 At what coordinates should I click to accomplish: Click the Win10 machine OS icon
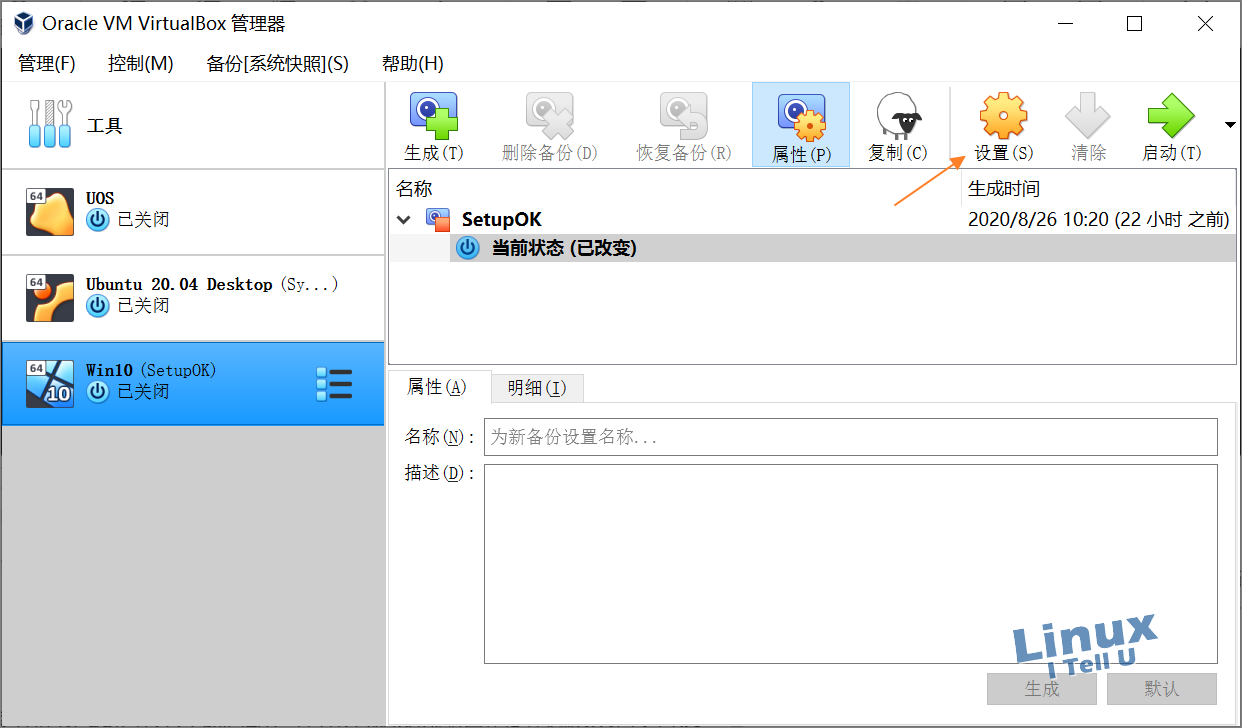click(x=50, y=383)
